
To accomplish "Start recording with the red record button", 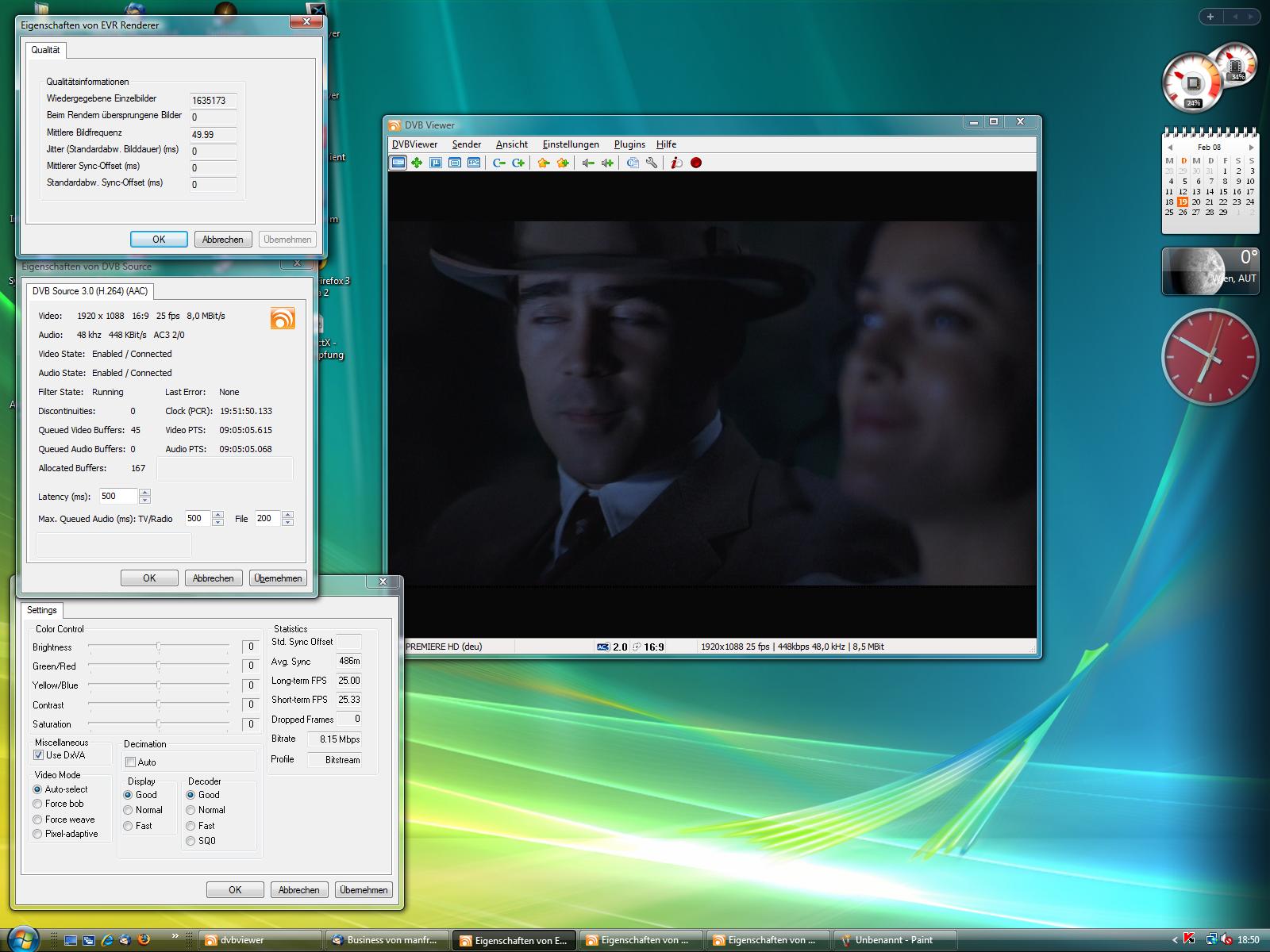I will tap(696, 163).
